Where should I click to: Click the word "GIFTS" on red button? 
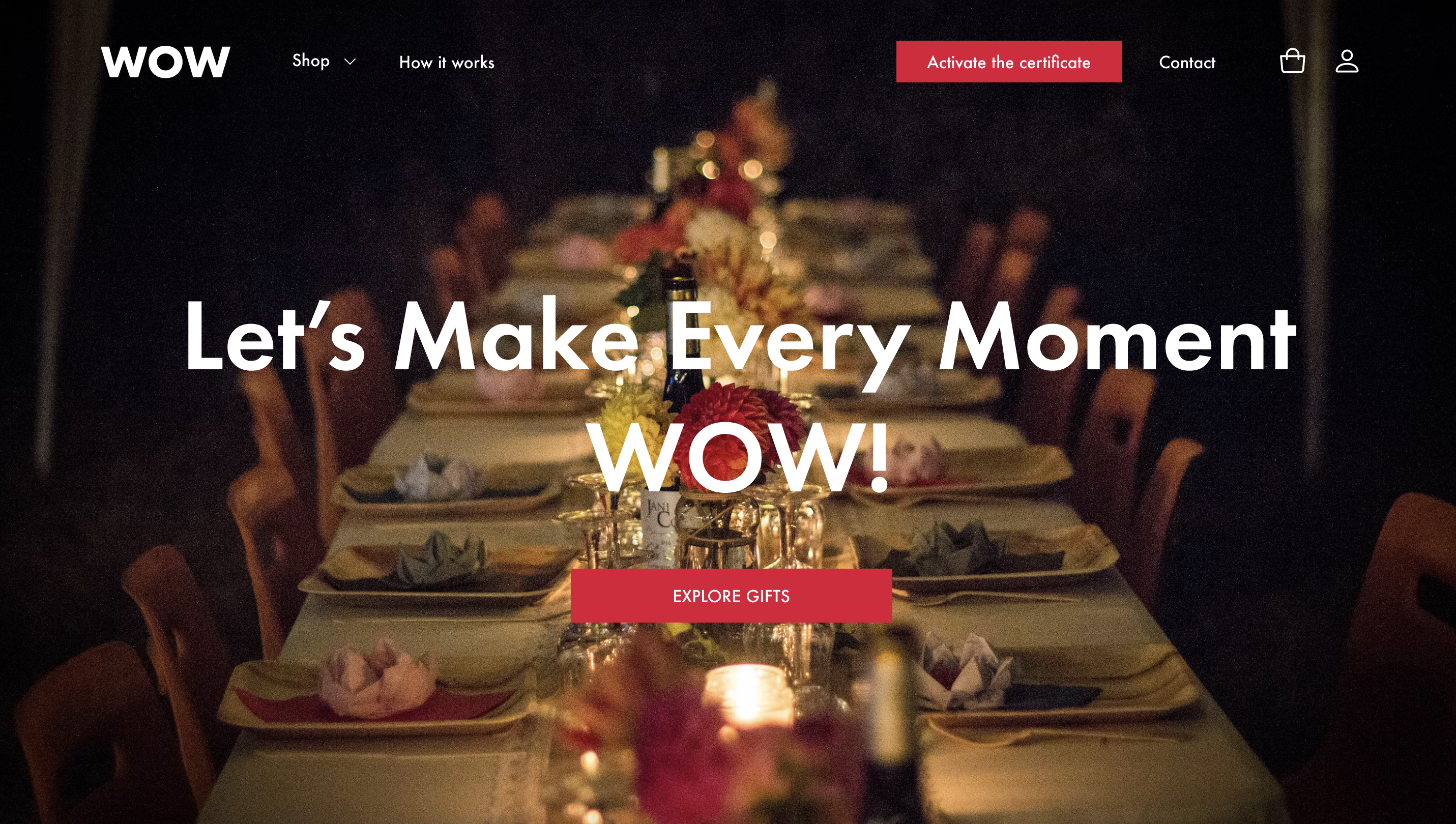tap(768, 596)
